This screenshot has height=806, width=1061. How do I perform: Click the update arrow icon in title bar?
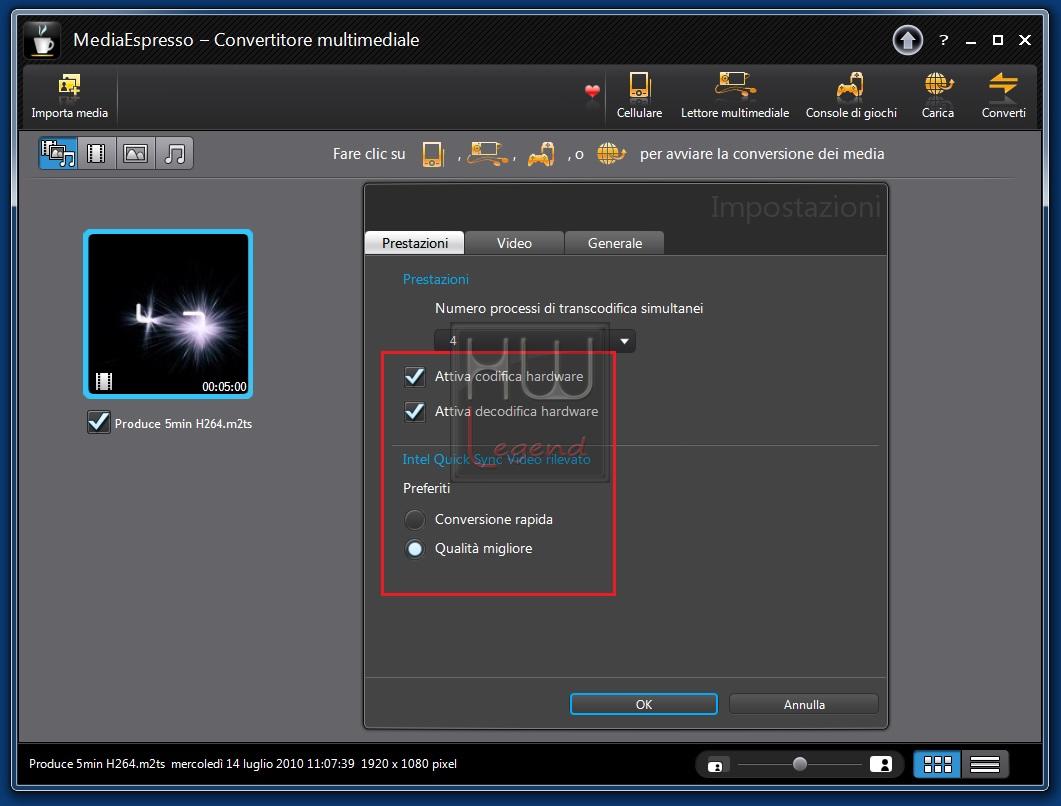[x=907, y=40]
